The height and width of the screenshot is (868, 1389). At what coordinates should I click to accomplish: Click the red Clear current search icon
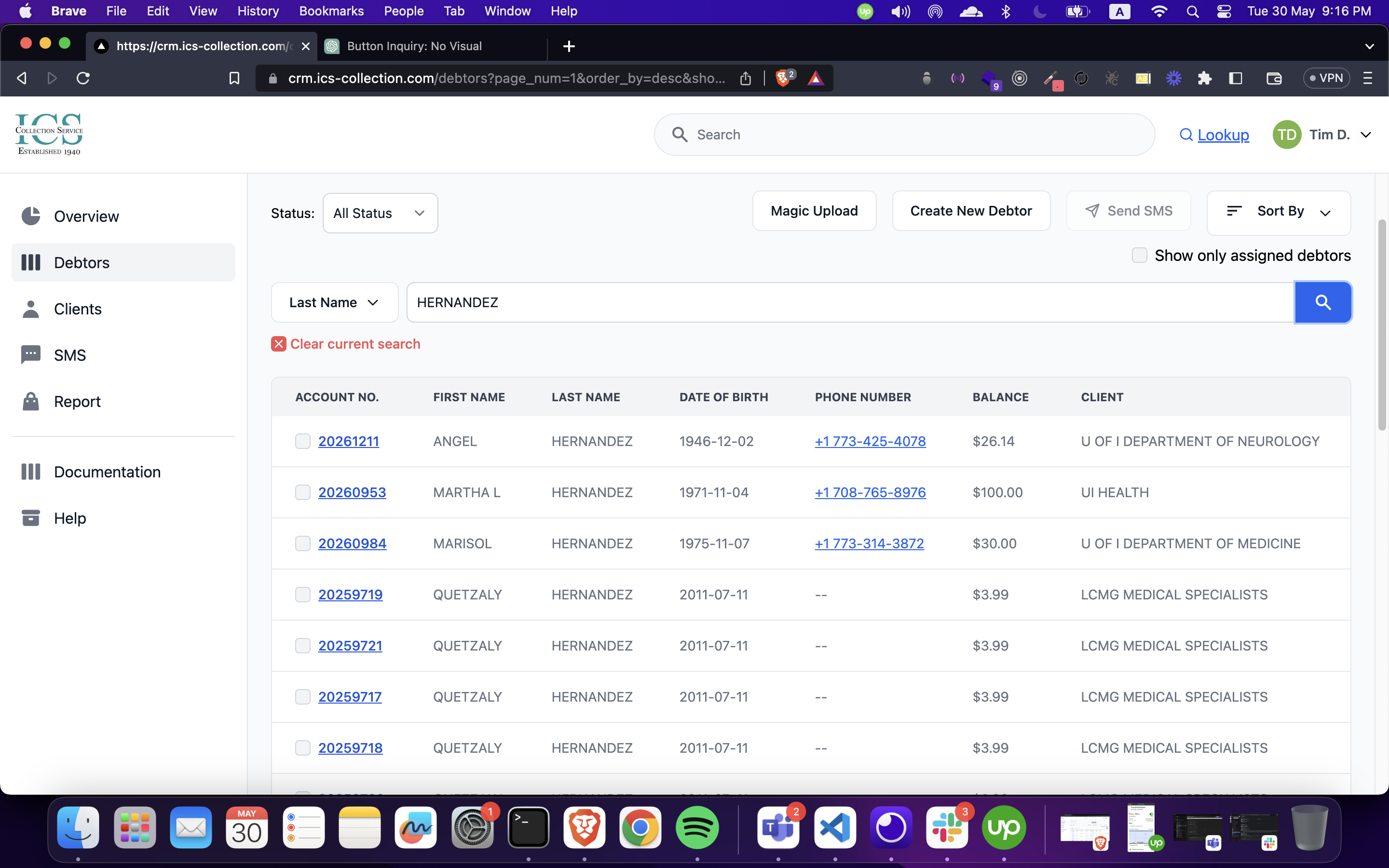pos(279,344)
